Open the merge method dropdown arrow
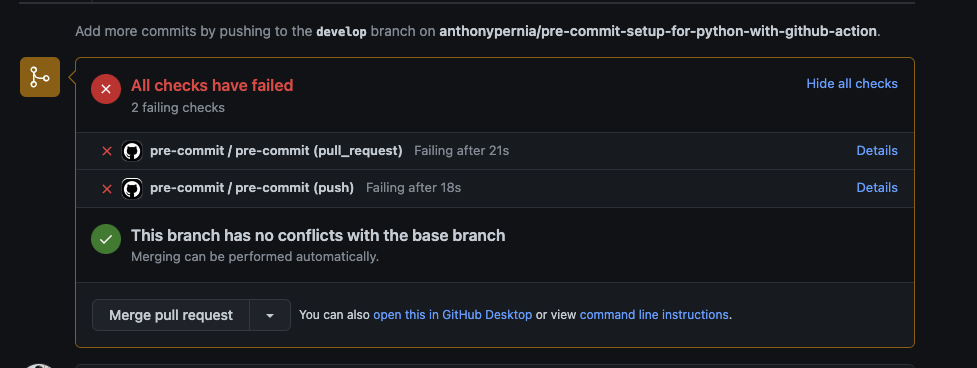The width and height of the screenshot is (977, 368). click(270, 315)
